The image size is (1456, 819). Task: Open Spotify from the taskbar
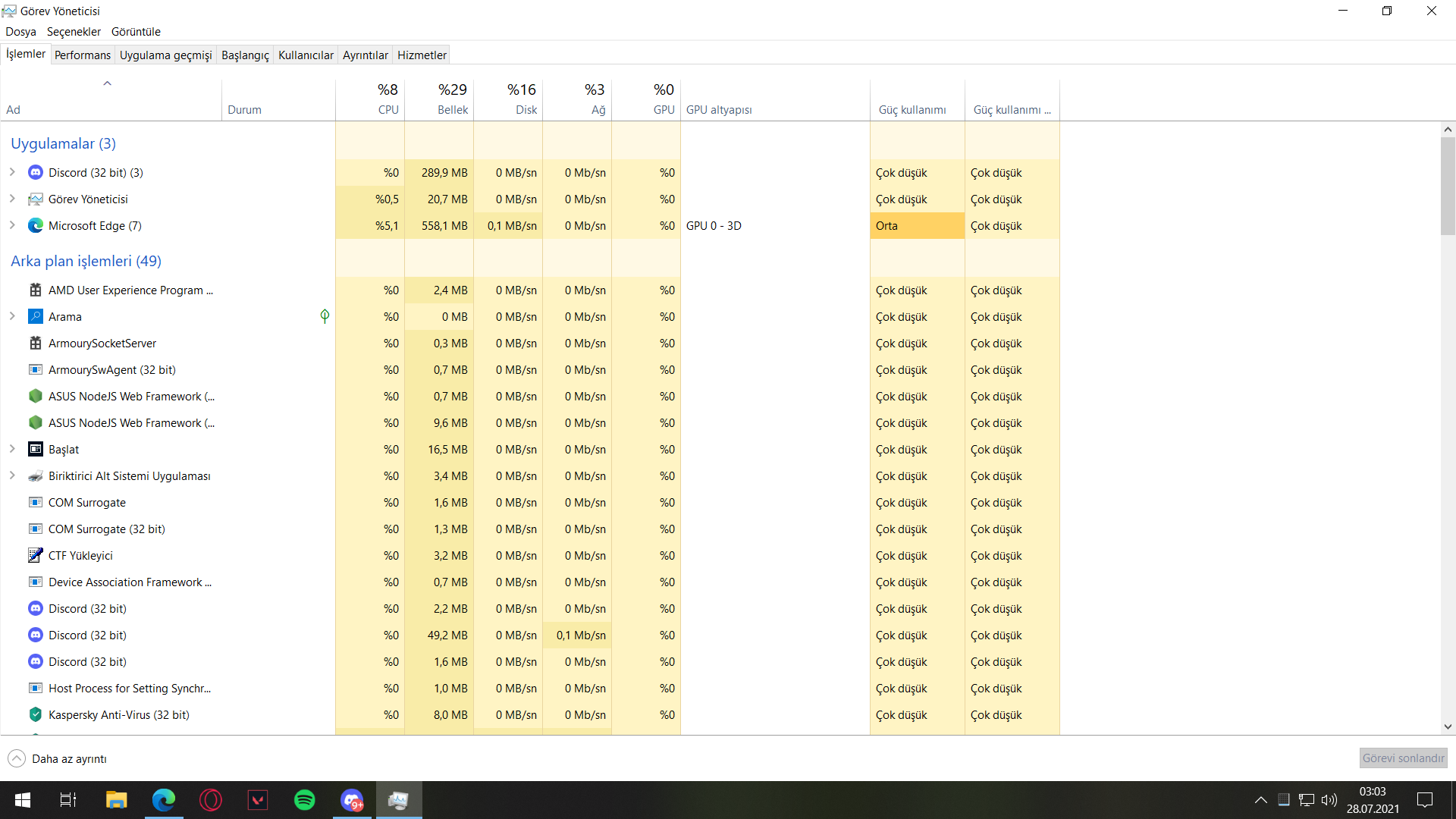pyautogui.click(x=305, y=800)
